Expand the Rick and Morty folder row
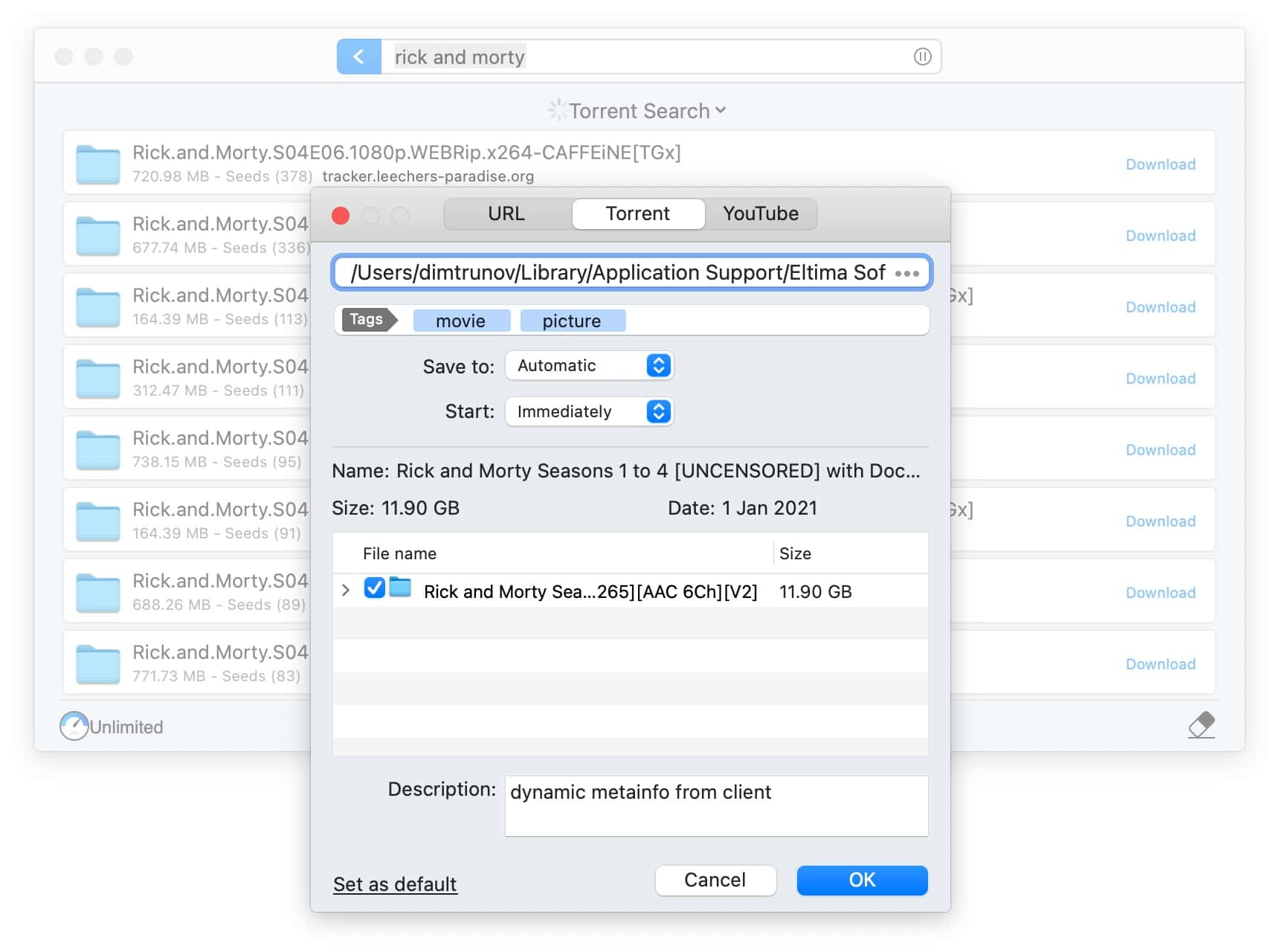This screenshot has width=1279, height=952. pos(345,590)
